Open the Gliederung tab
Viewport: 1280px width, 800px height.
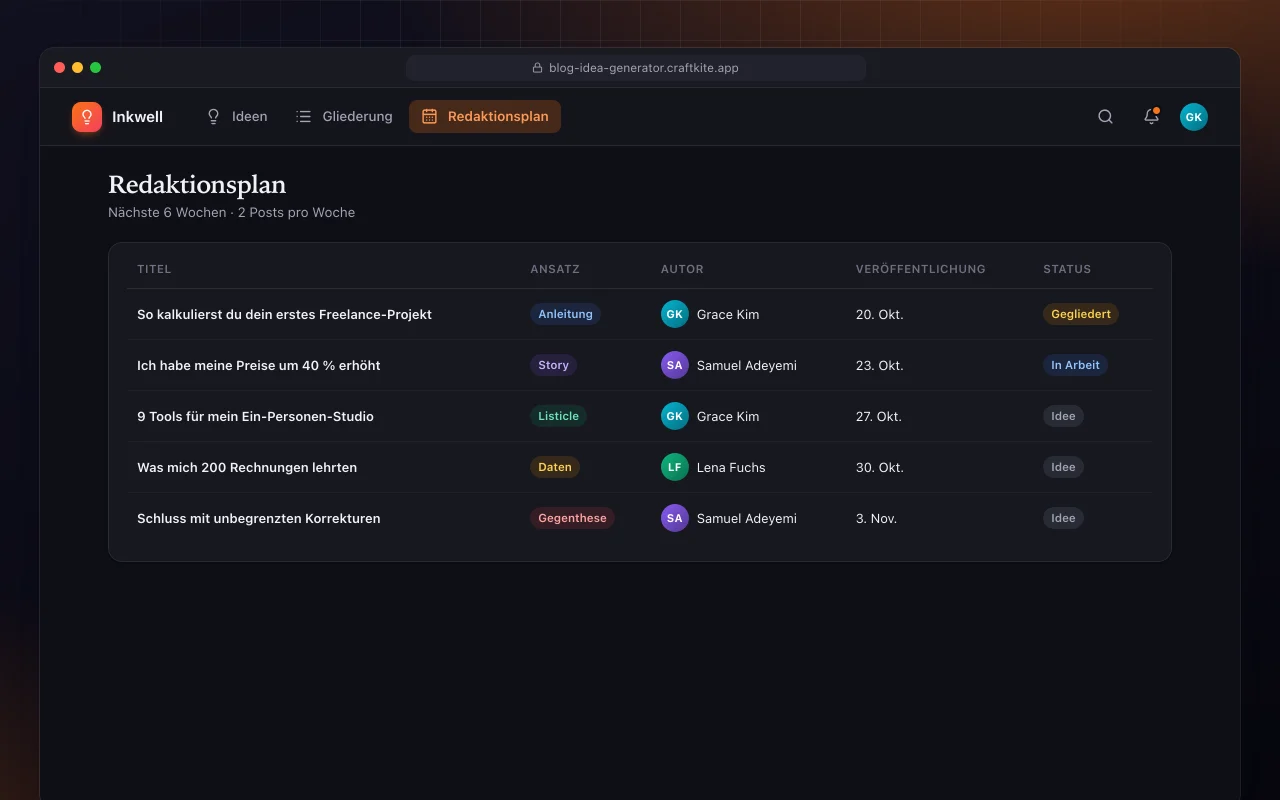(x=344, y=117)
